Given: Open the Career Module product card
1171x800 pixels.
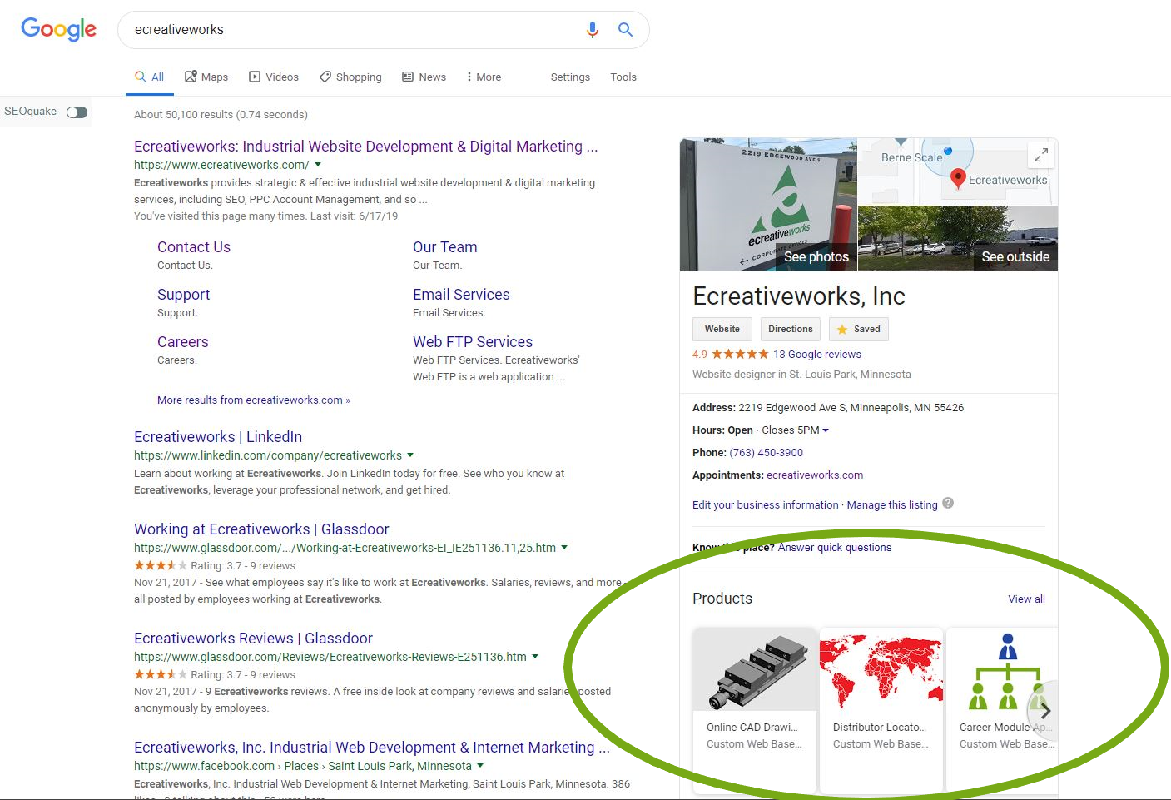Looking at the screenshot, I should tap(1002, 710).
